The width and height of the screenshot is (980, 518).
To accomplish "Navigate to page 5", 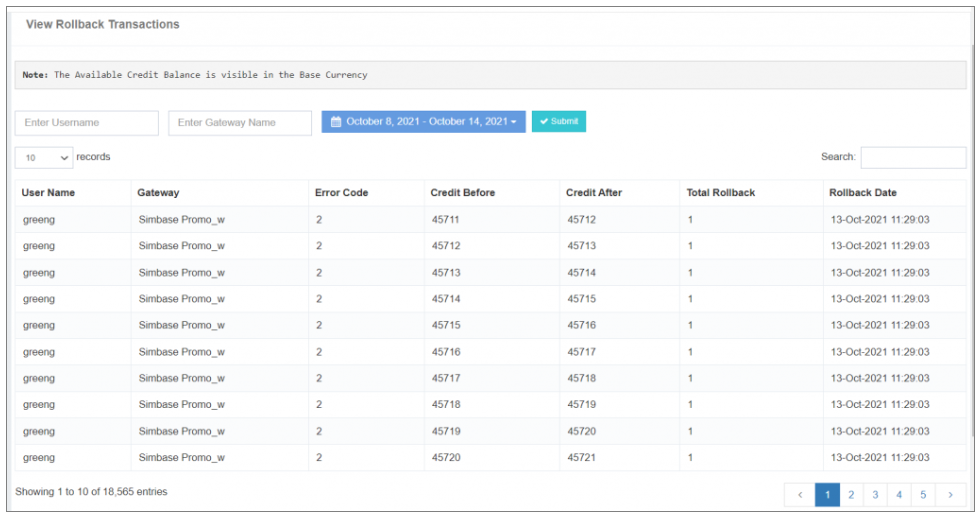I will tap(923, 494).
